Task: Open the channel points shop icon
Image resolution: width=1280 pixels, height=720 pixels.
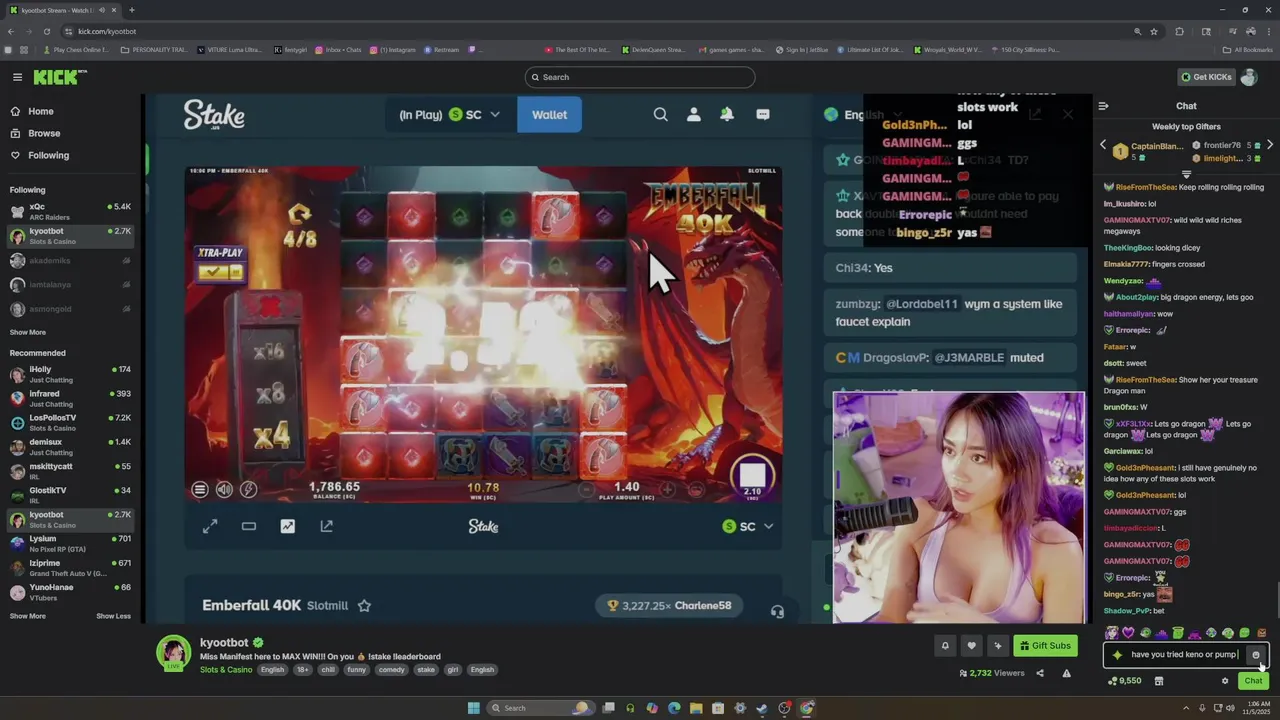Action: click(x=1159, y=681)
